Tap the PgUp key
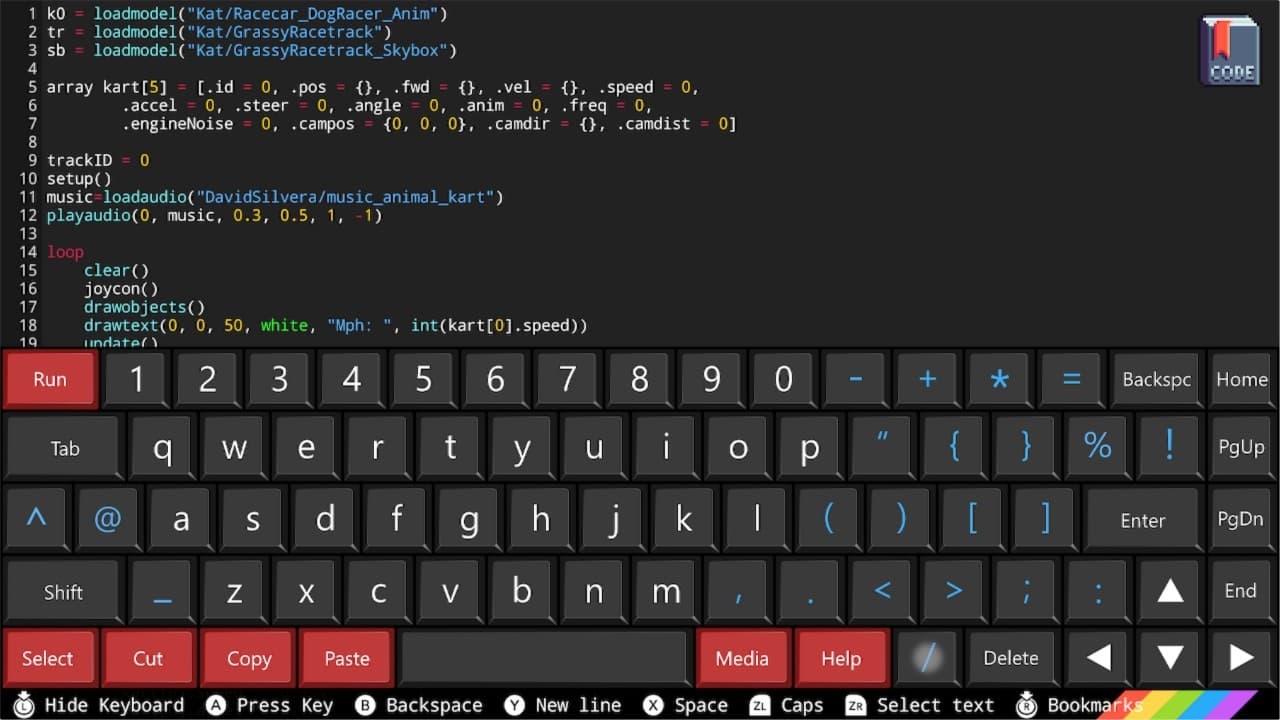Screen dimensions: 1280x720 point(1241,447)
